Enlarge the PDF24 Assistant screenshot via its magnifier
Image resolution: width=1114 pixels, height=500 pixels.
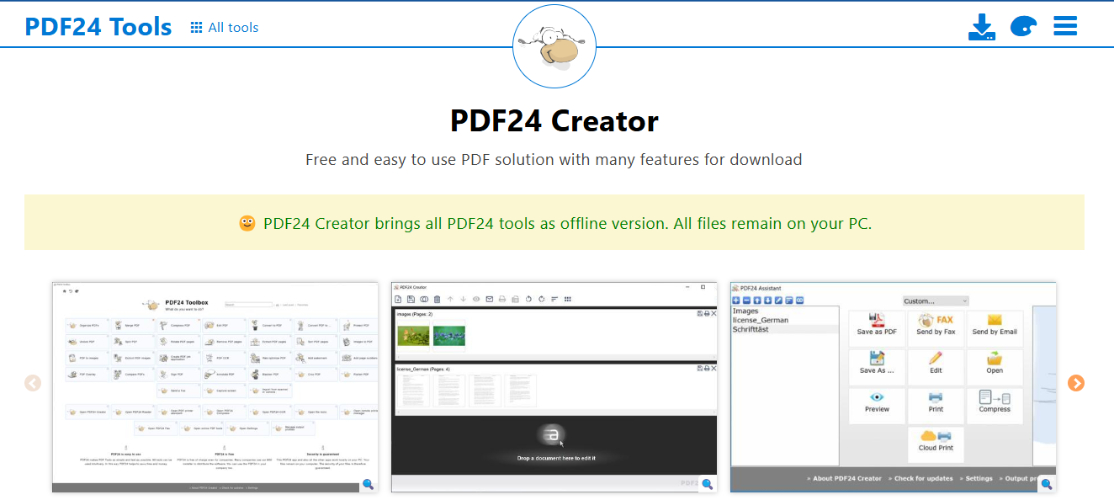1046,484
